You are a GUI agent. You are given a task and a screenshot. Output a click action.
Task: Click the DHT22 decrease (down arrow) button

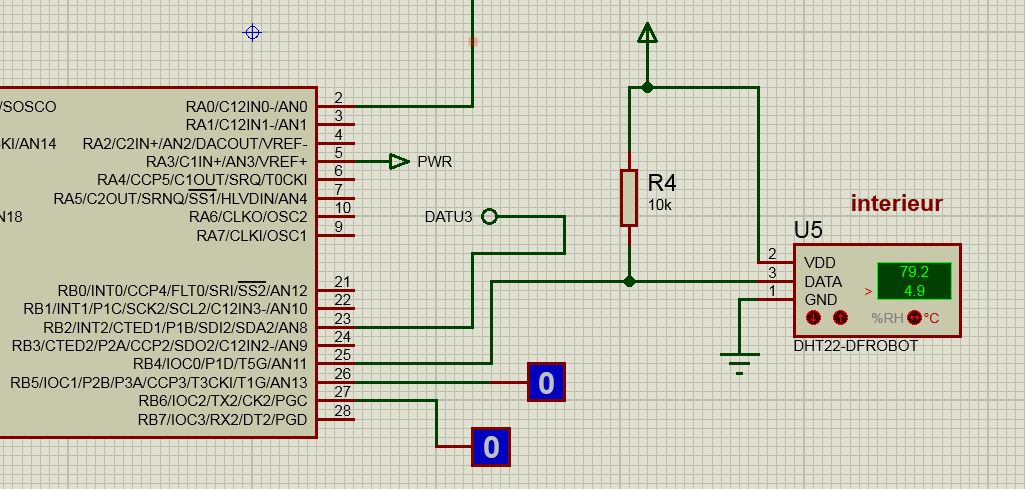coord(814,318)
